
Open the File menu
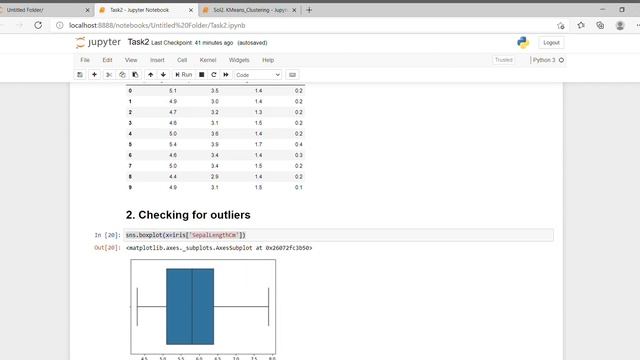[85, 60]
